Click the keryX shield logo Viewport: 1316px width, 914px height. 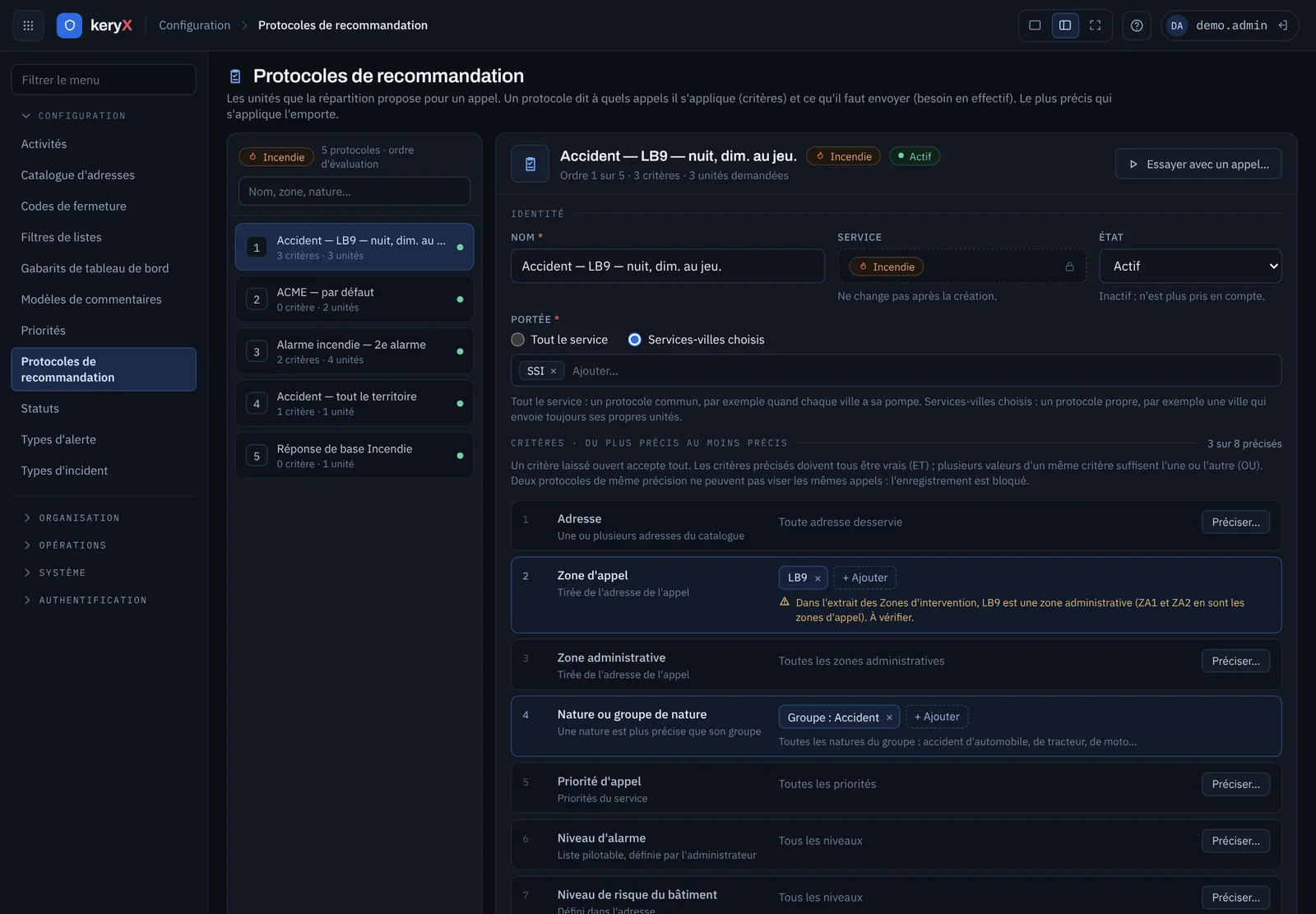coord(69,26)
